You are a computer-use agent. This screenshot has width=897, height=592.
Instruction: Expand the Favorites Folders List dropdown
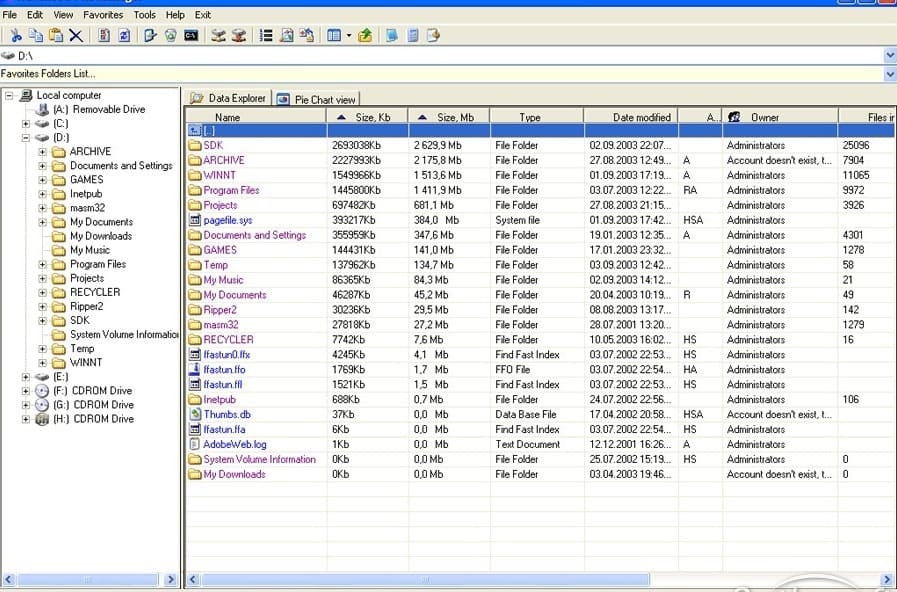point(889,74)
